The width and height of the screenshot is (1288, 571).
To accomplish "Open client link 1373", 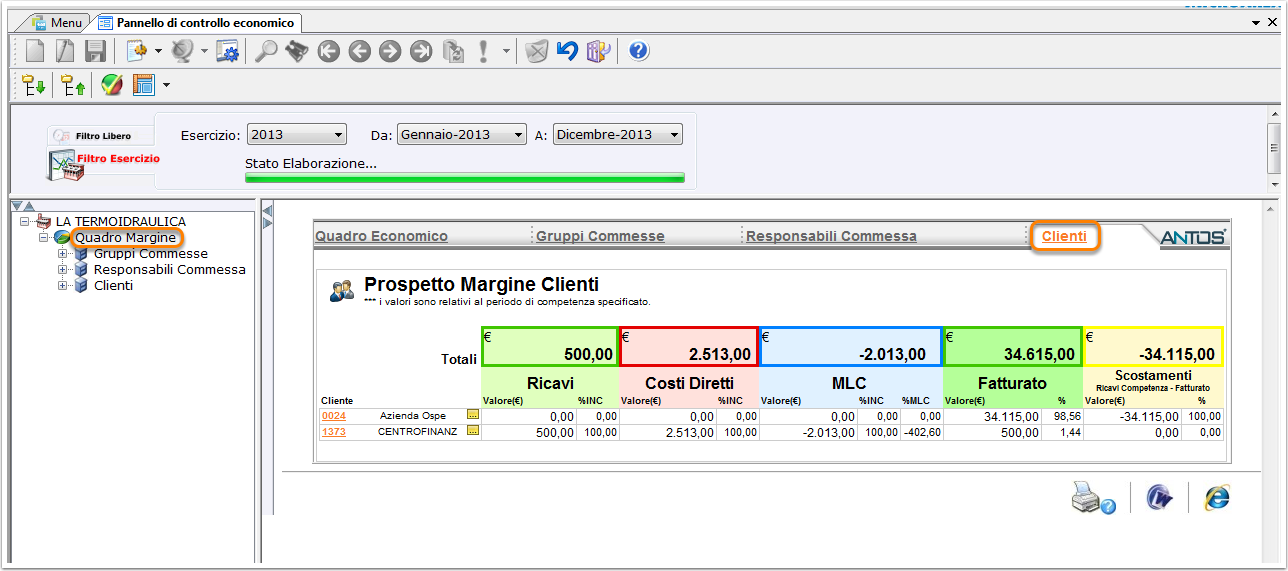I will (332, 432).
